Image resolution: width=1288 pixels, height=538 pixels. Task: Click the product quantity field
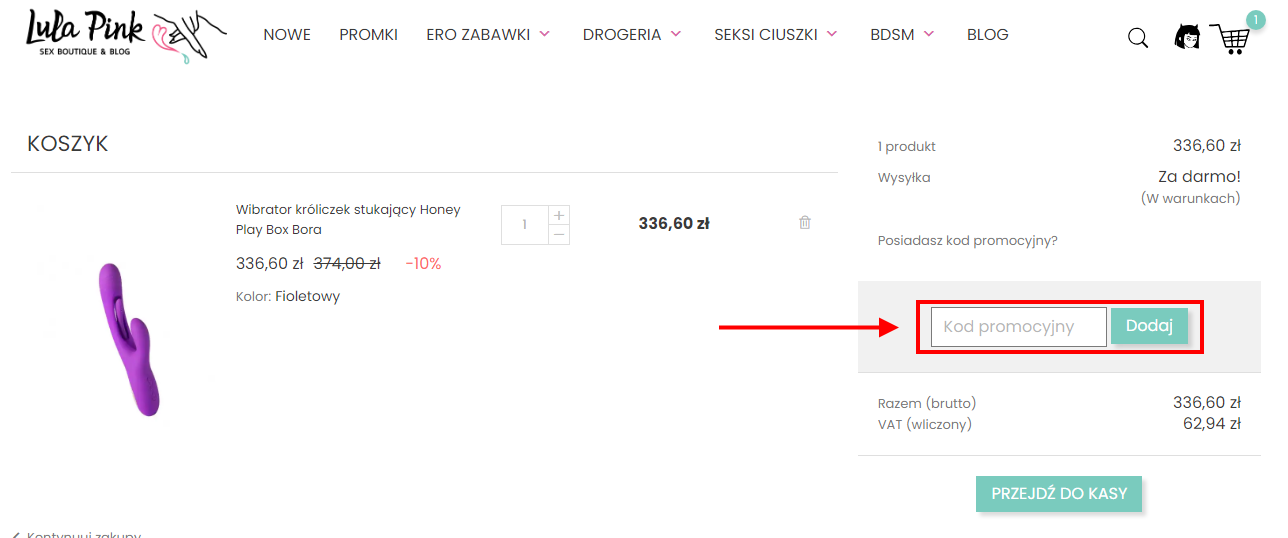pyautogui.click(x=525, y=225)
